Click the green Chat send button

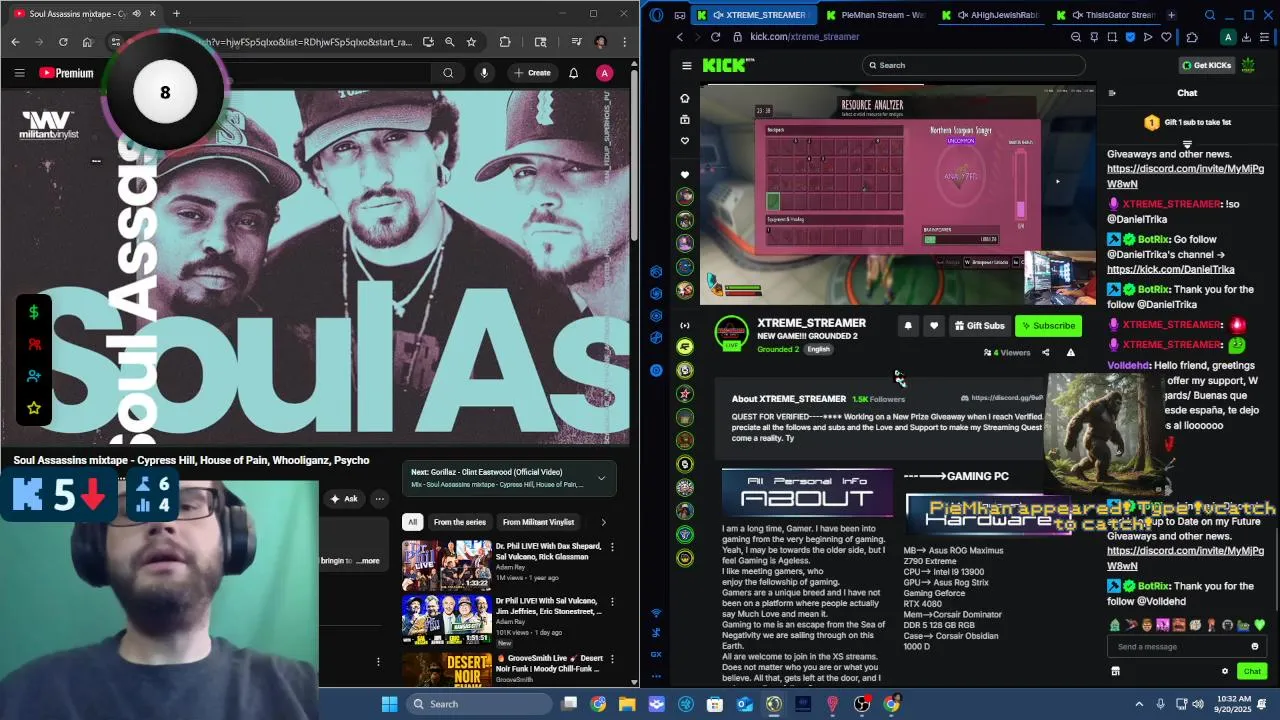tap(1252, 671)
